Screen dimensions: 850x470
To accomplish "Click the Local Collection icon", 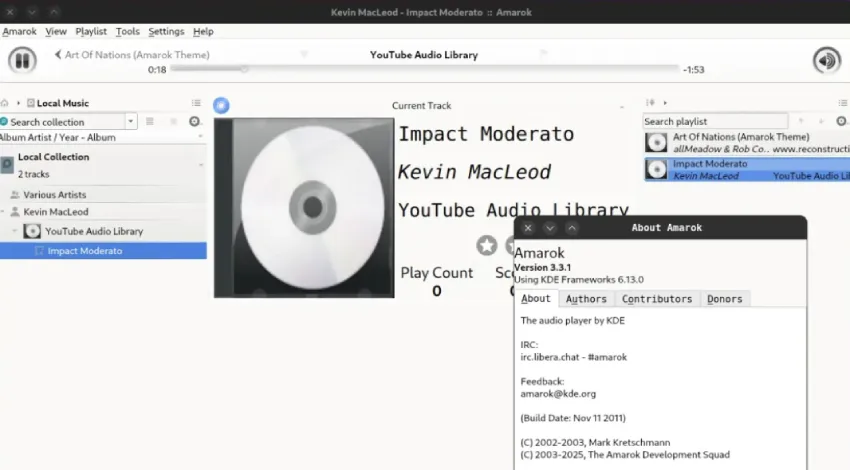I will 8,164.
